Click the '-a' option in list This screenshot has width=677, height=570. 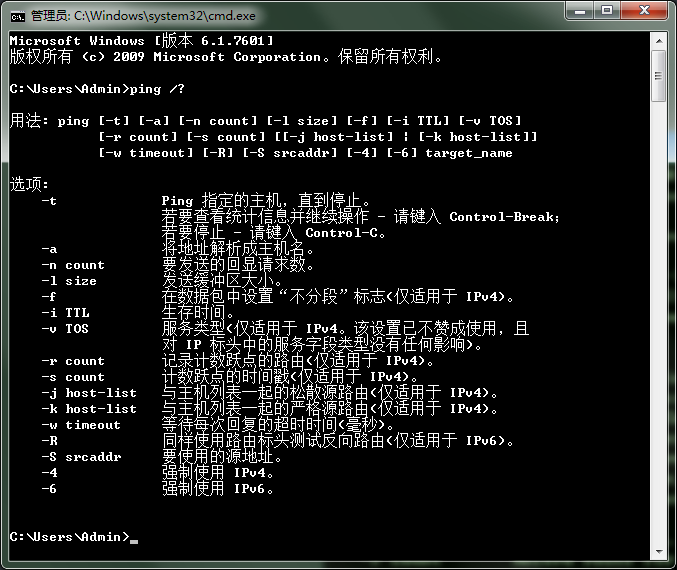(x=49, y=249)
